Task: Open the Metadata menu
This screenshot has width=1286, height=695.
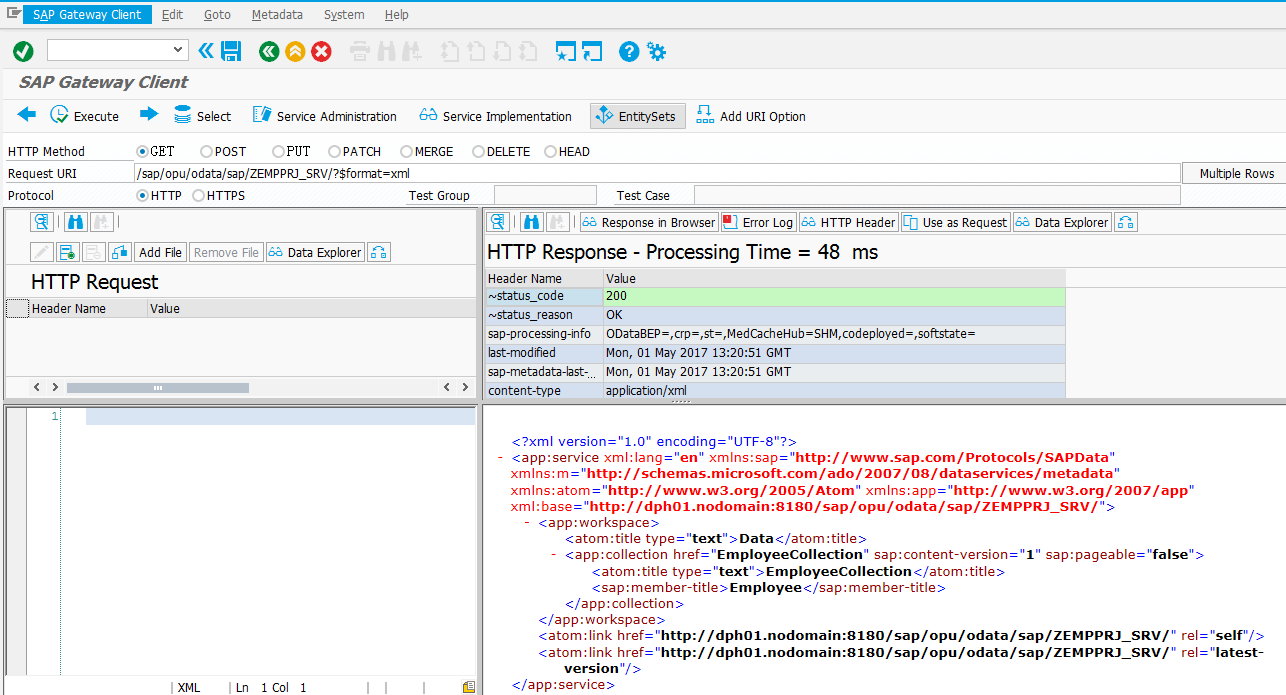Action: tap(277, 15)
